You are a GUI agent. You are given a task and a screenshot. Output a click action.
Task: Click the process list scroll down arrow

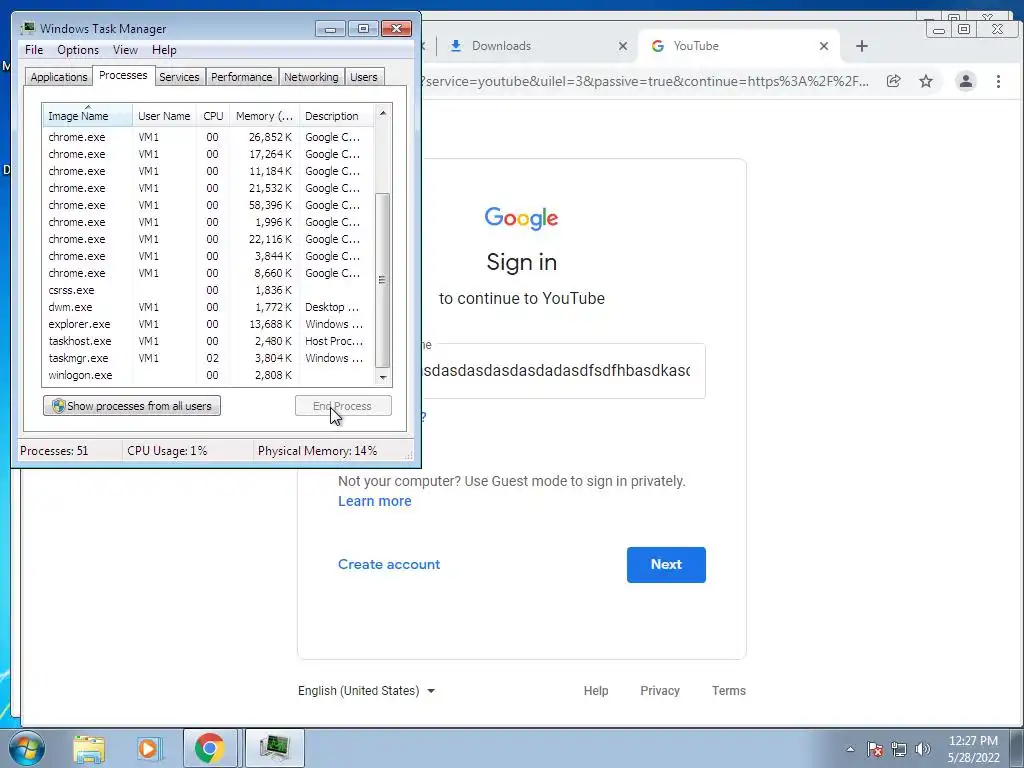[x=383, y=377]
